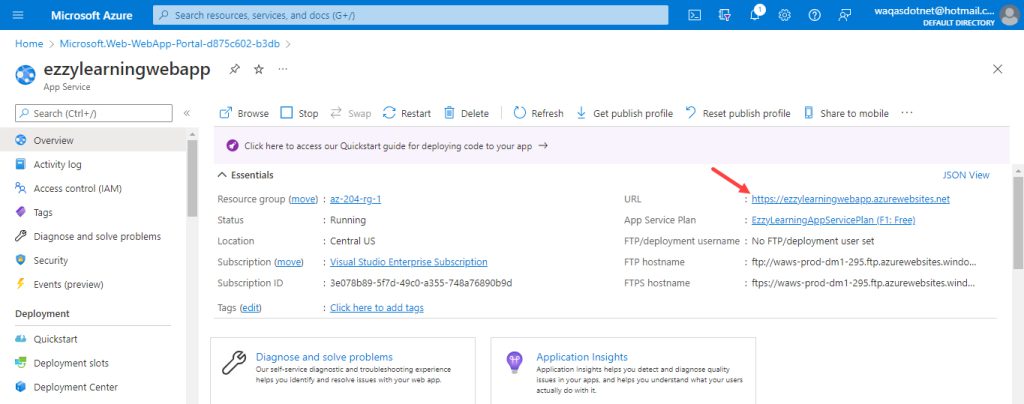Collapse the left sidebar menu
The height and width of the screenshot is (404, 1024).
pos(187,113)
